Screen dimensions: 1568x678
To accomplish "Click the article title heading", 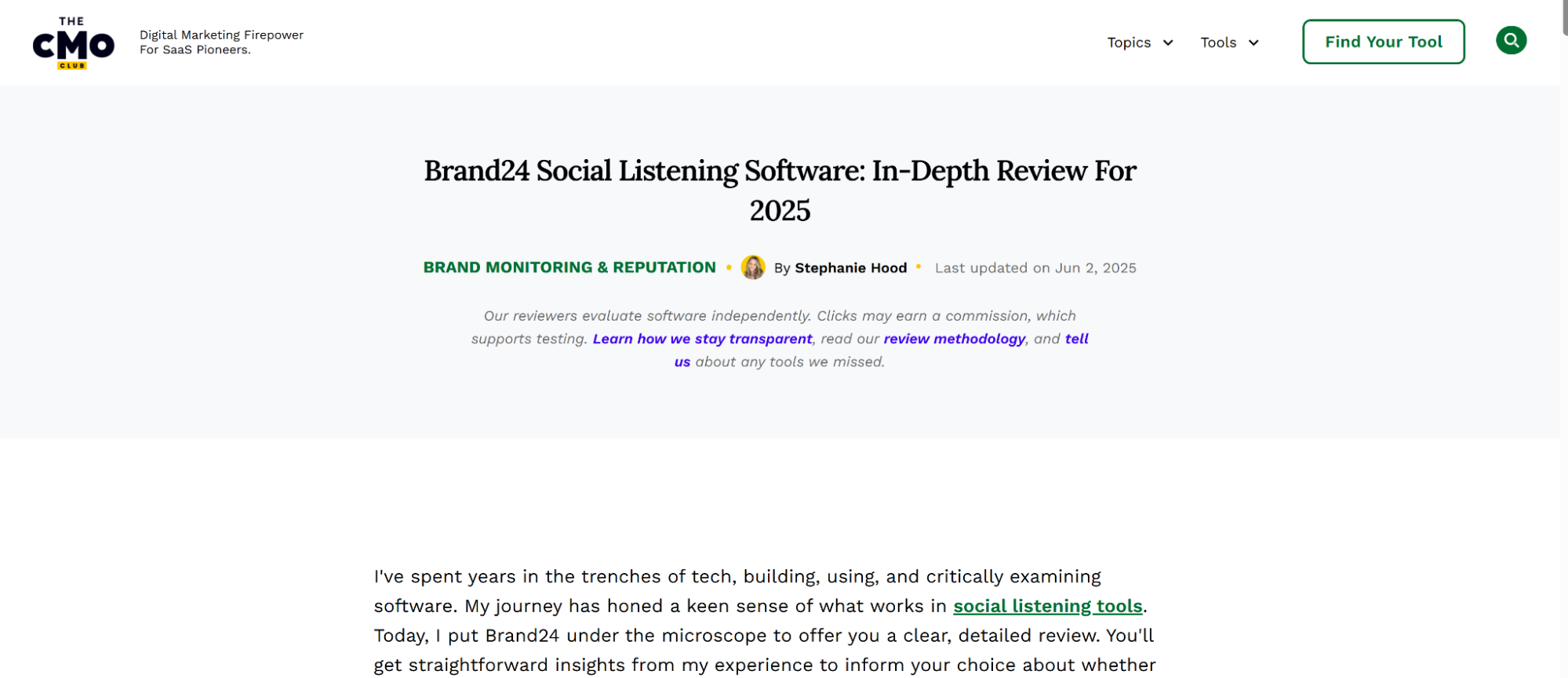I will click(x=780, y=190).
